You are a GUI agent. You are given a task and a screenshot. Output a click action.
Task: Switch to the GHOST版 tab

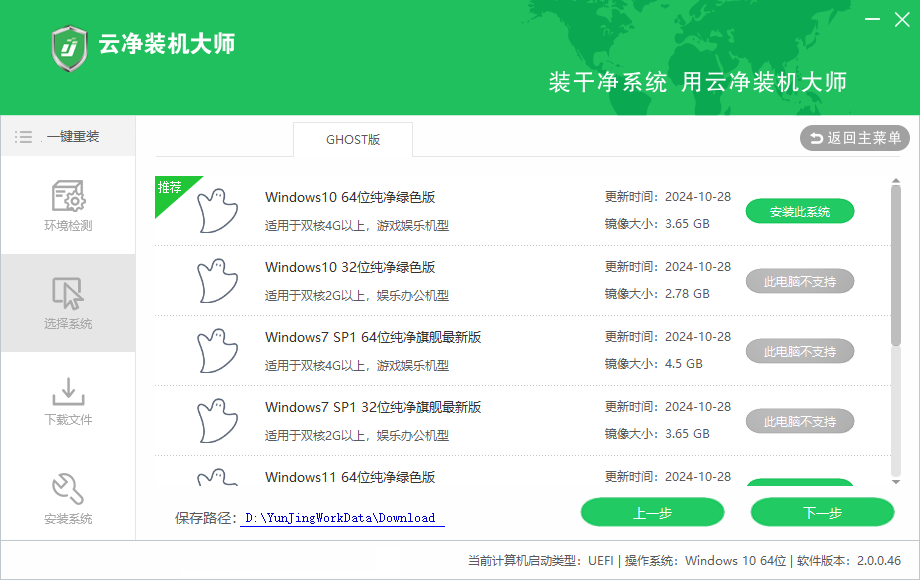tap(352, 140)
